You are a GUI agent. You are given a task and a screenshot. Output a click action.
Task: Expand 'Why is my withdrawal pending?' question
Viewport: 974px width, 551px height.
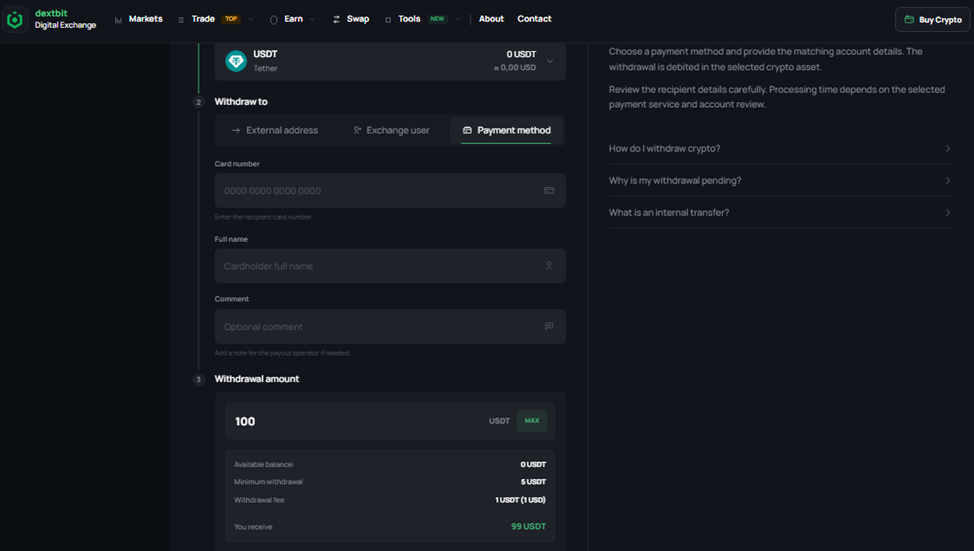point(781,181)
